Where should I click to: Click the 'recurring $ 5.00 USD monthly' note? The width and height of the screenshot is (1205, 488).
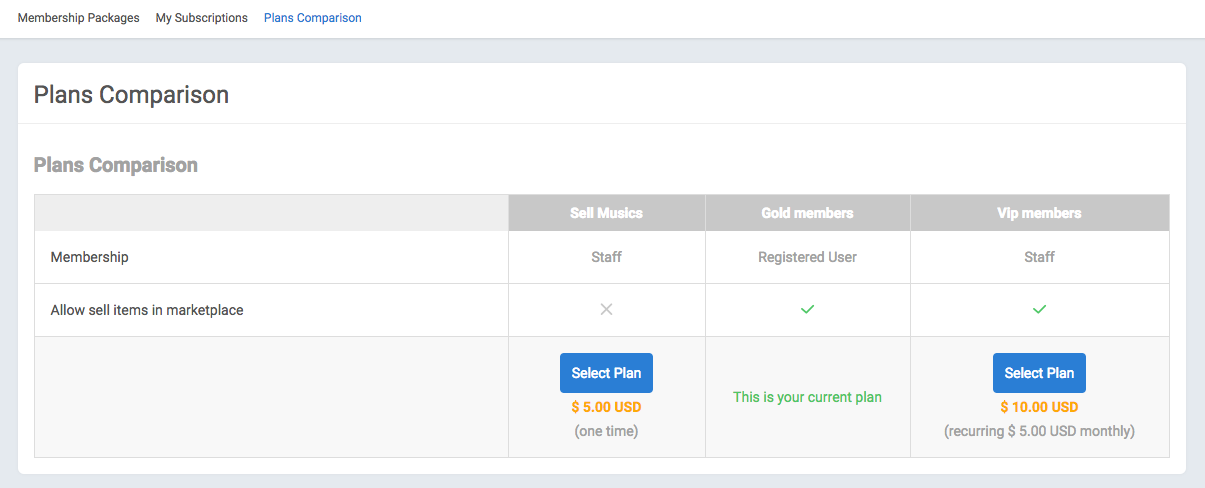tap(1039, 432)
